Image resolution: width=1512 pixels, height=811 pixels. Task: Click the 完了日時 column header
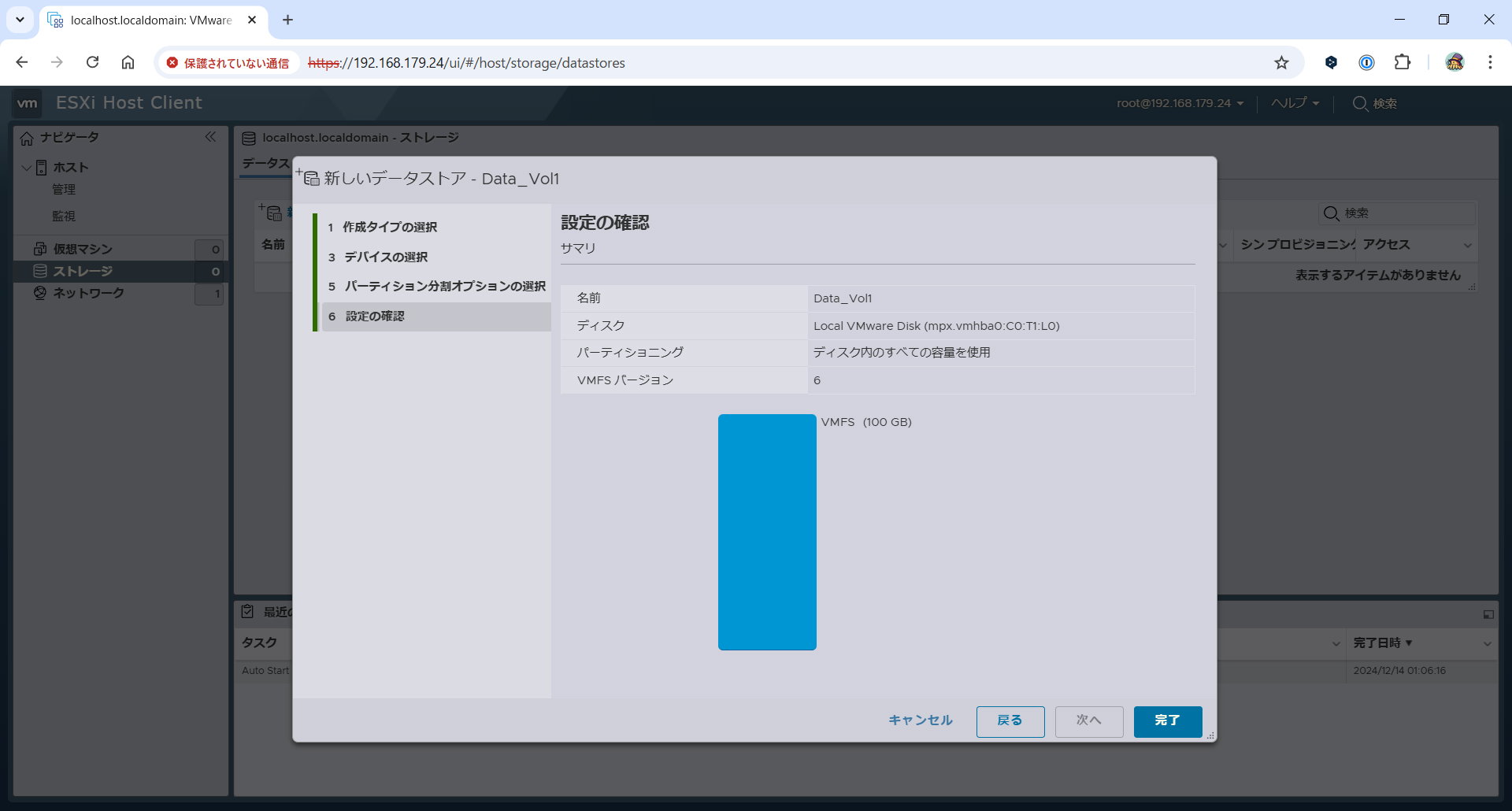[1377, 643]
